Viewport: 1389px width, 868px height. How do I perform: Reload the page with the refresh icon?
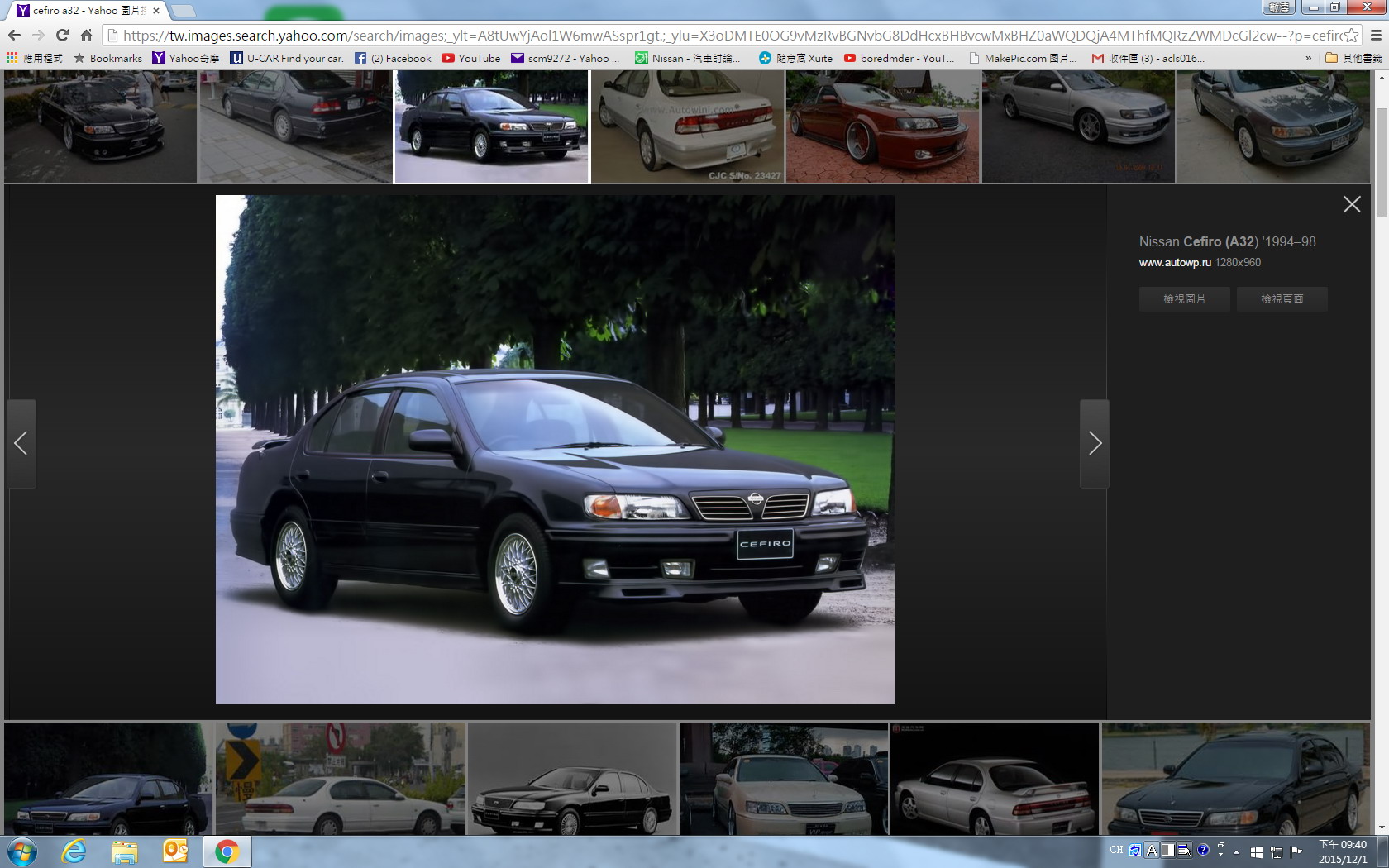point(62,35)
